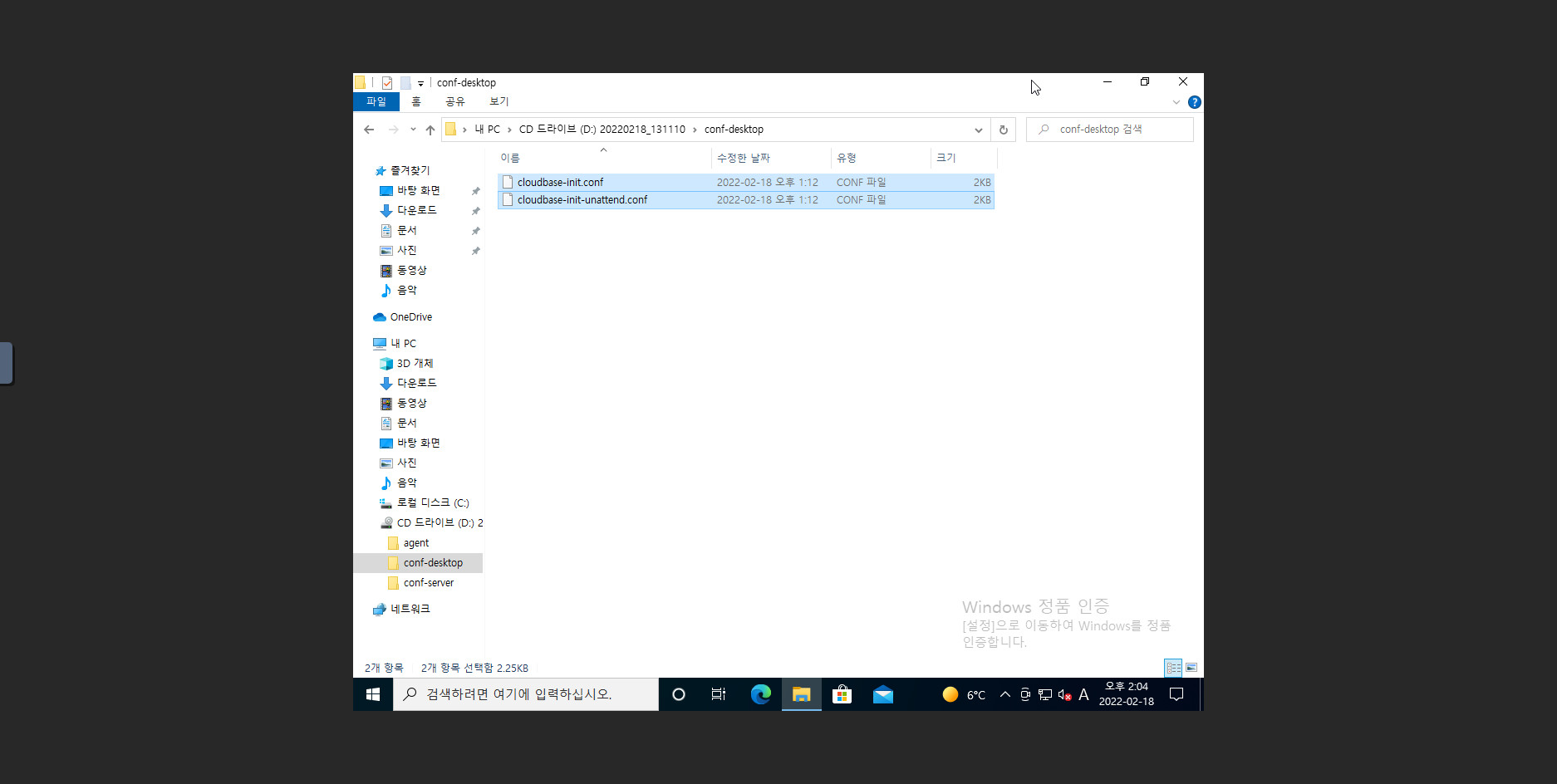1557x784 pixels.
Task: Open the 보기 ribbon tab
Action: (499, 101)
